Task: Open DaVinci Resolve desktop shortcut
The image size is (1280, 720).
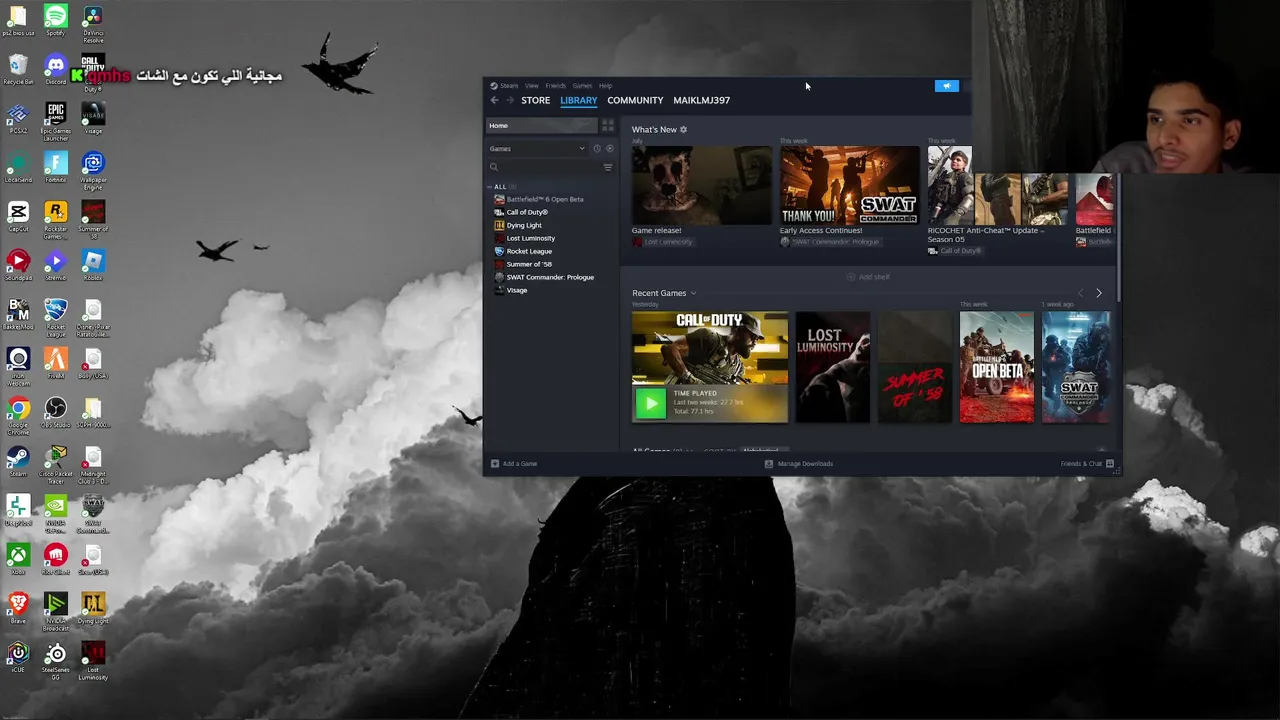Action: tap(93, 22)
